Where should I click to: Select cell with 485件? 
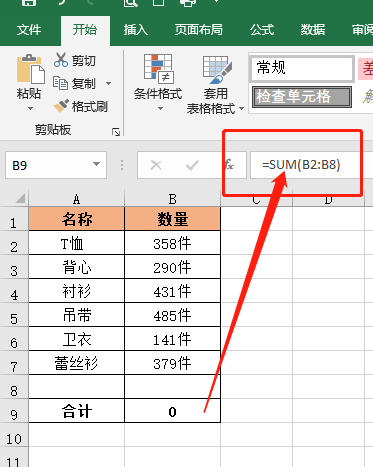[172, 315]
